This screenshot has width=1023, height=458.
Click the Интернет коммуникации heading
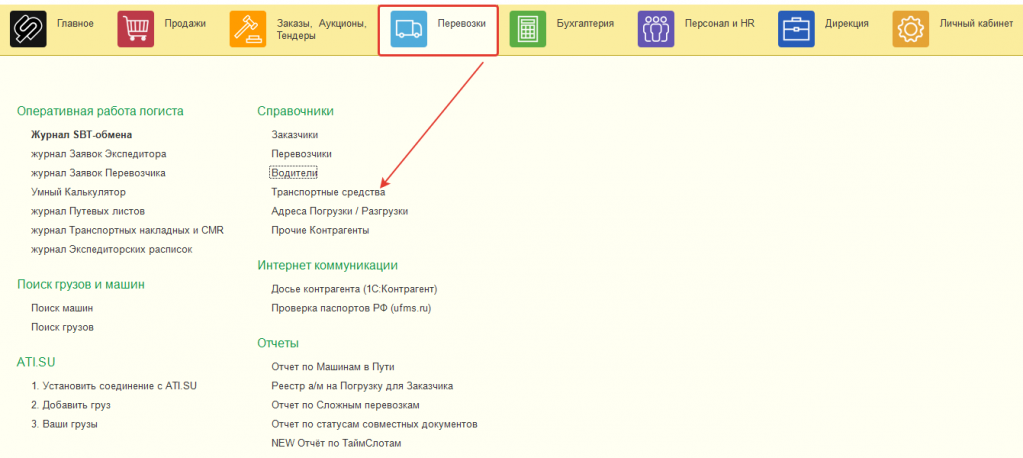[328, 266]
